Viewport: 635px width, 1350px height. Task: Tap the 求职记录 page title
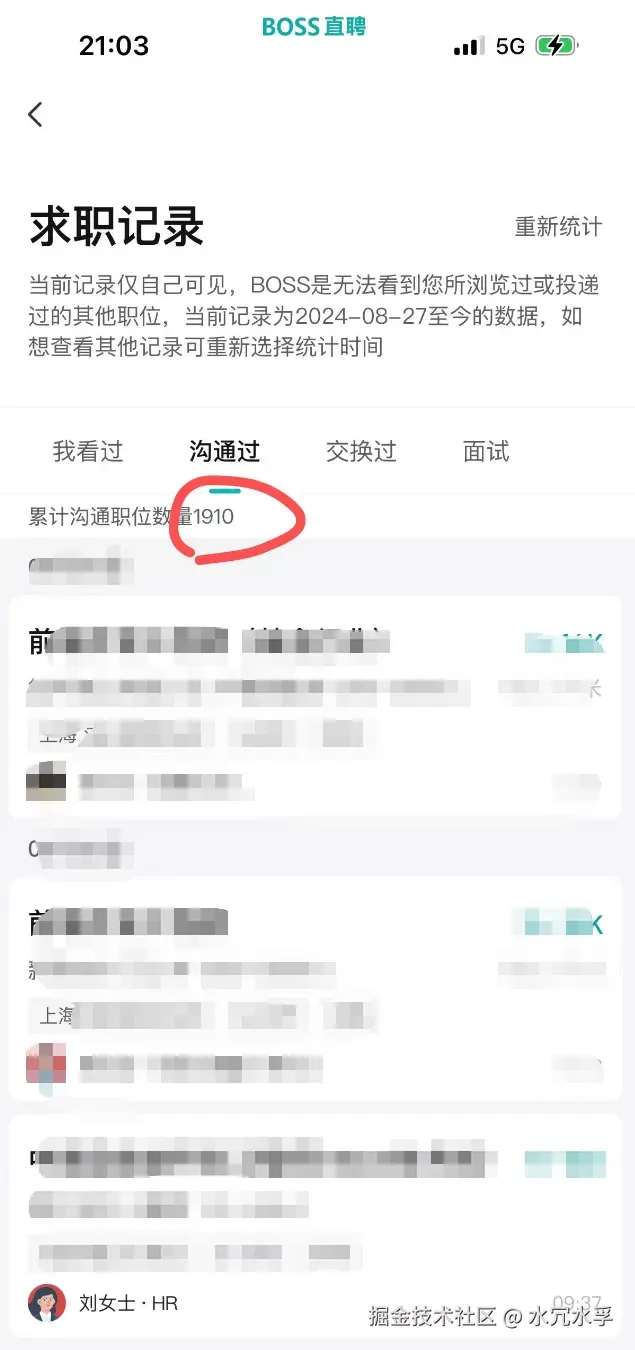[117, 227]
